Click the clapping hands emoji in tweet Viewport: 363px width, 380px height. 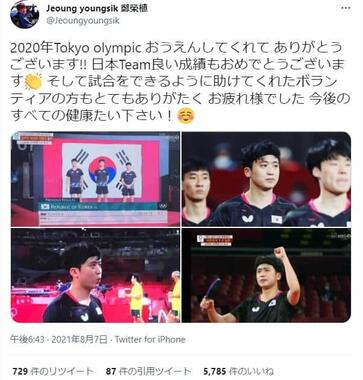coord(33,81)
